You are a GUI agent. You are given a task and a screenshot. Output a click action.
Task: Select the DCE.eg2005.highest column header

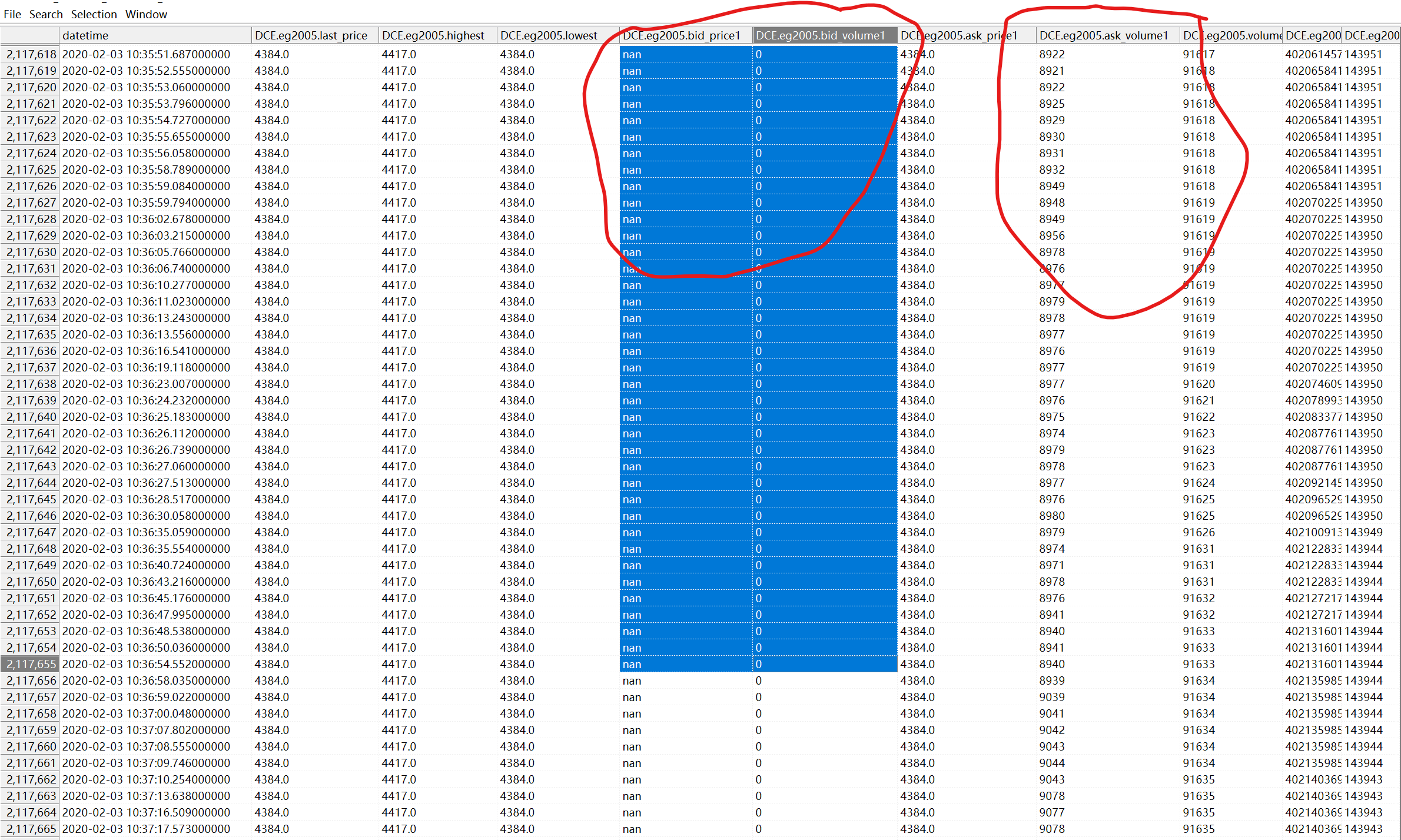tap(433, 35)
